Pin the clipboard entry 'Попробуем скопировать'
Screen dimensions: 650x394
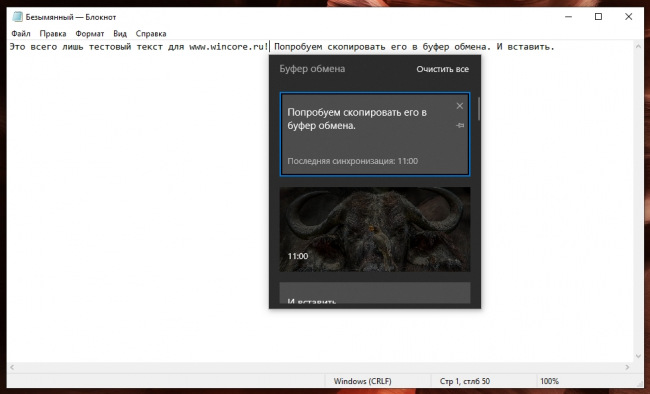pyautogui.click(x=459, y=125)
